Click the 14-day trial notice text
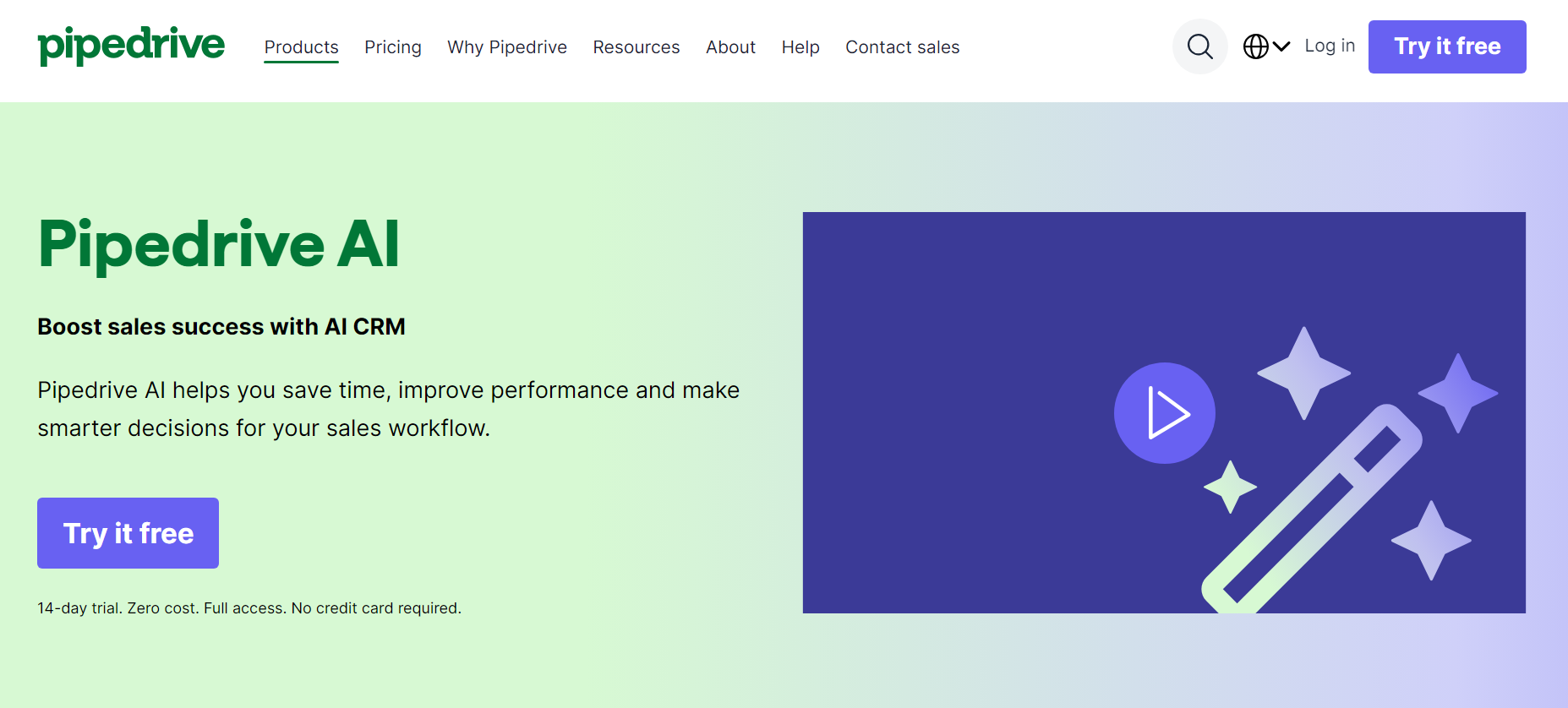This screenshot has width=1568, height=708. (x=249, y=608)
